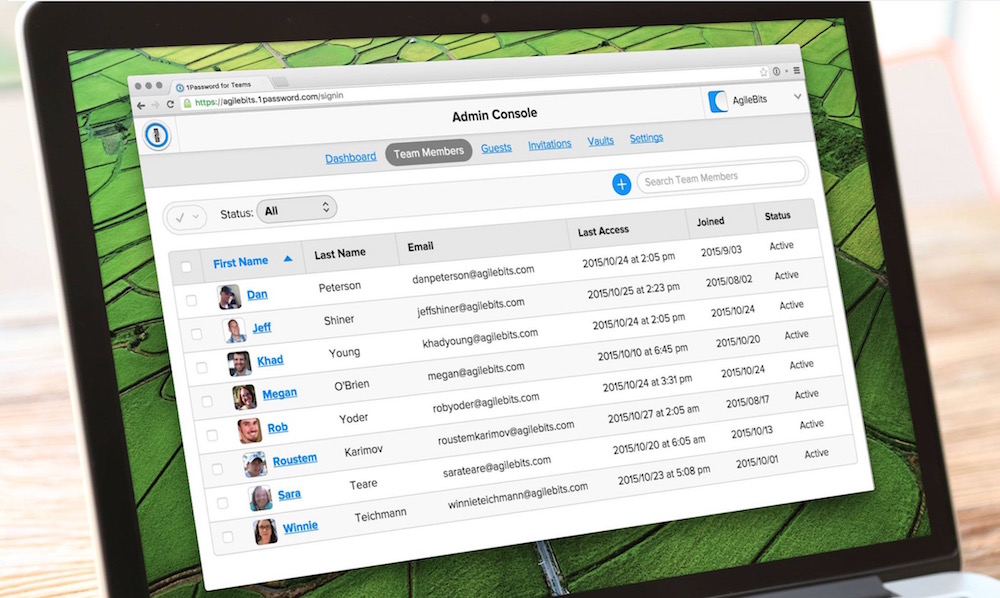Sort by the Email column header
Screen dimensions: 1000x598
(x=420, y=247)
